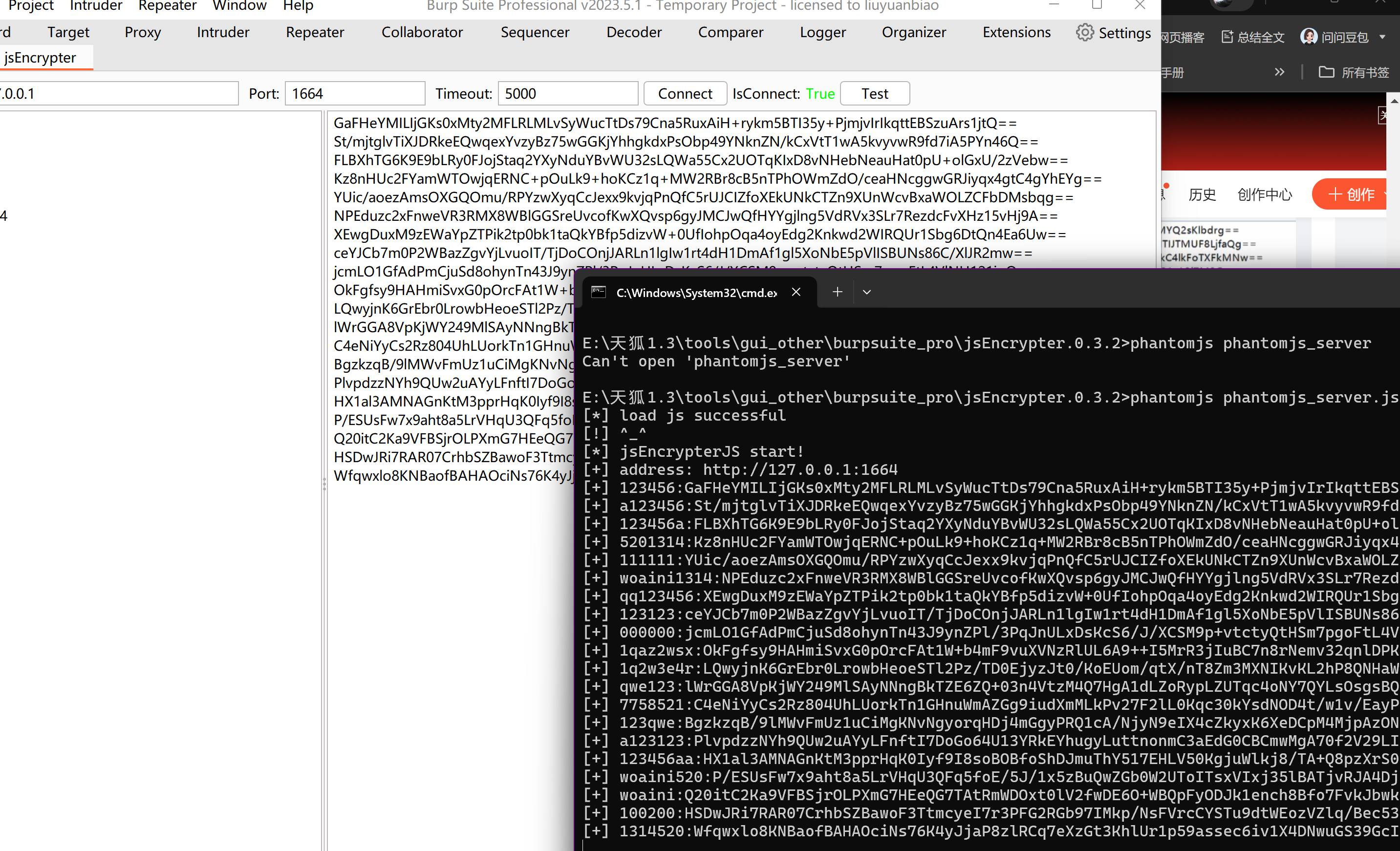Screen dimensions: 1400x851
Task: Show more bookmarks via double-chevron icon
Action: [1279, 72]
